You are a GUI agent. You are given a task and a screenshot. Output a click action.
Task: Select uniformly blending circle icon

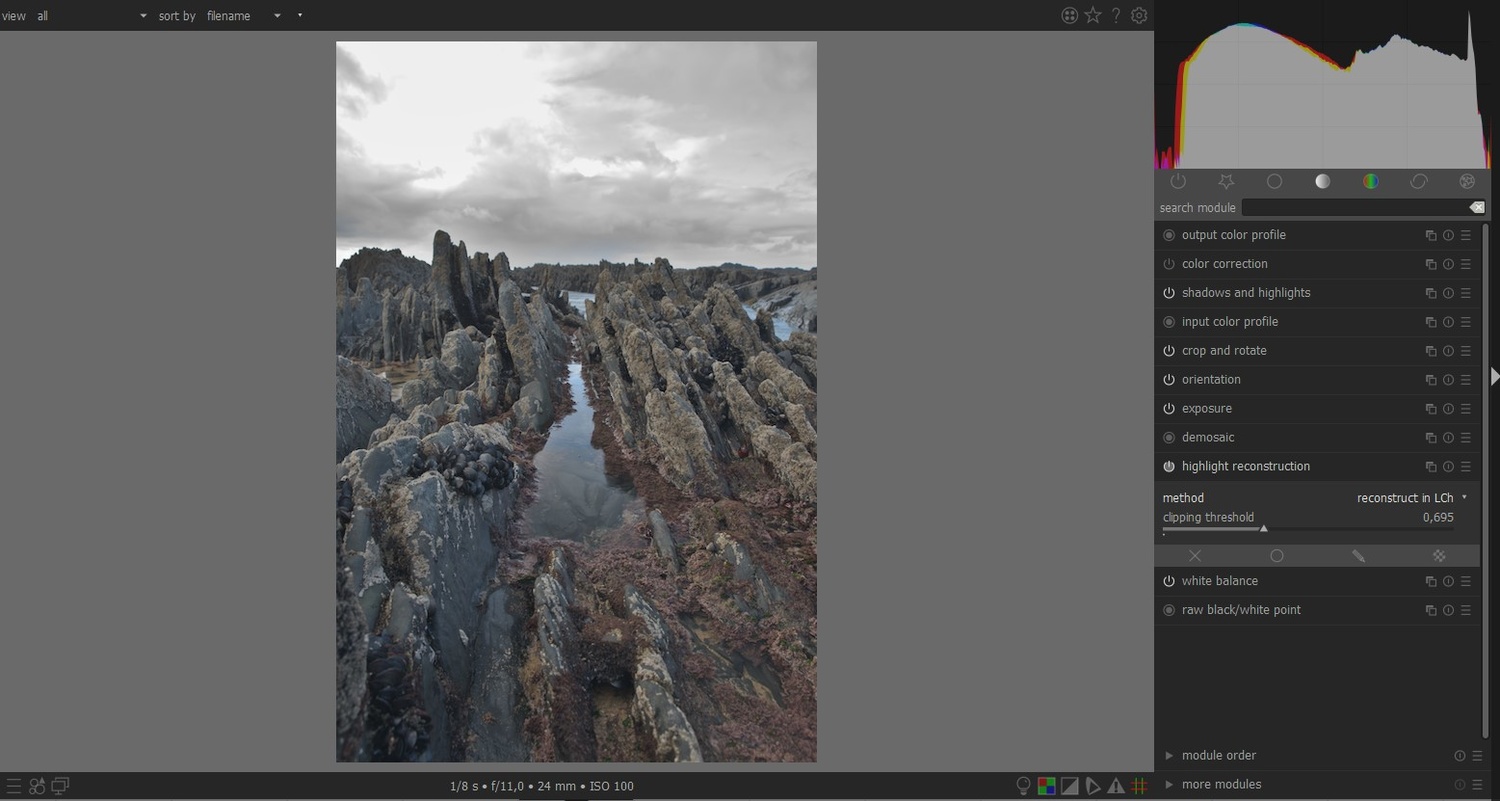coord(1277,556)
